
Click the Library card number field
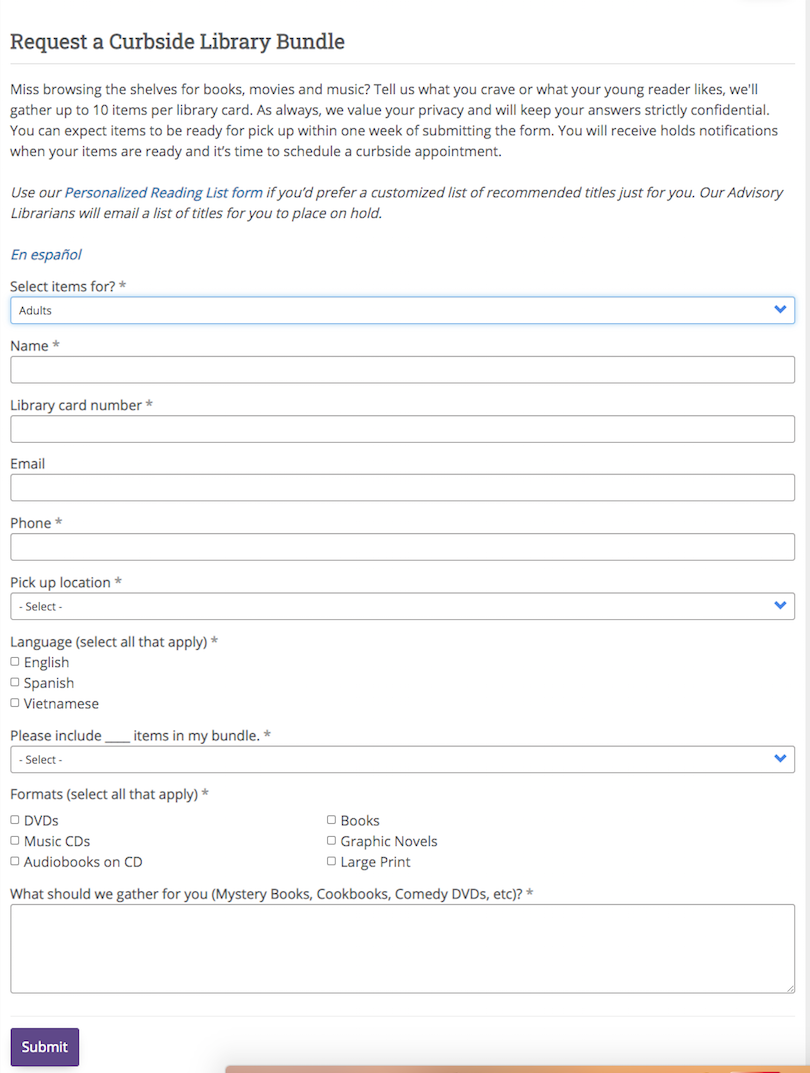pos(402,429)
